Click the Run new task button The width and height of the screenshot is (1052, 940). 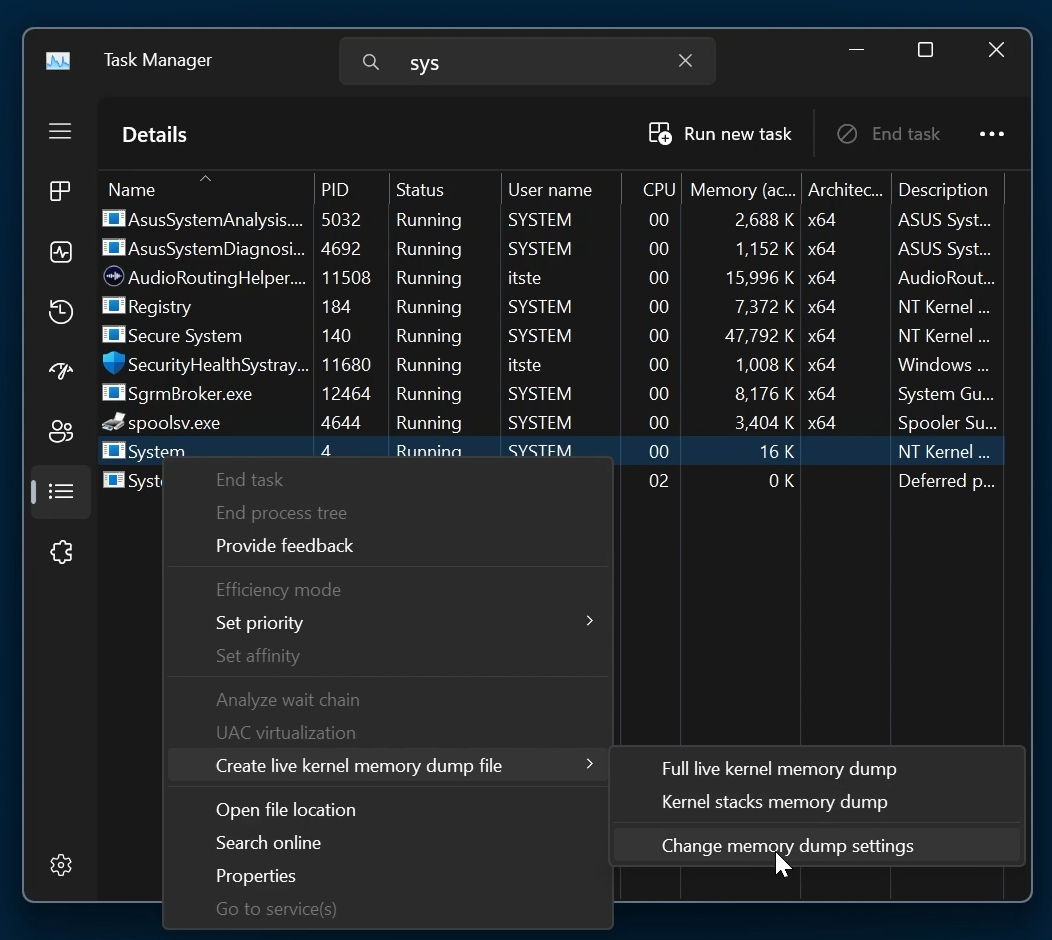tap(721, 133)
